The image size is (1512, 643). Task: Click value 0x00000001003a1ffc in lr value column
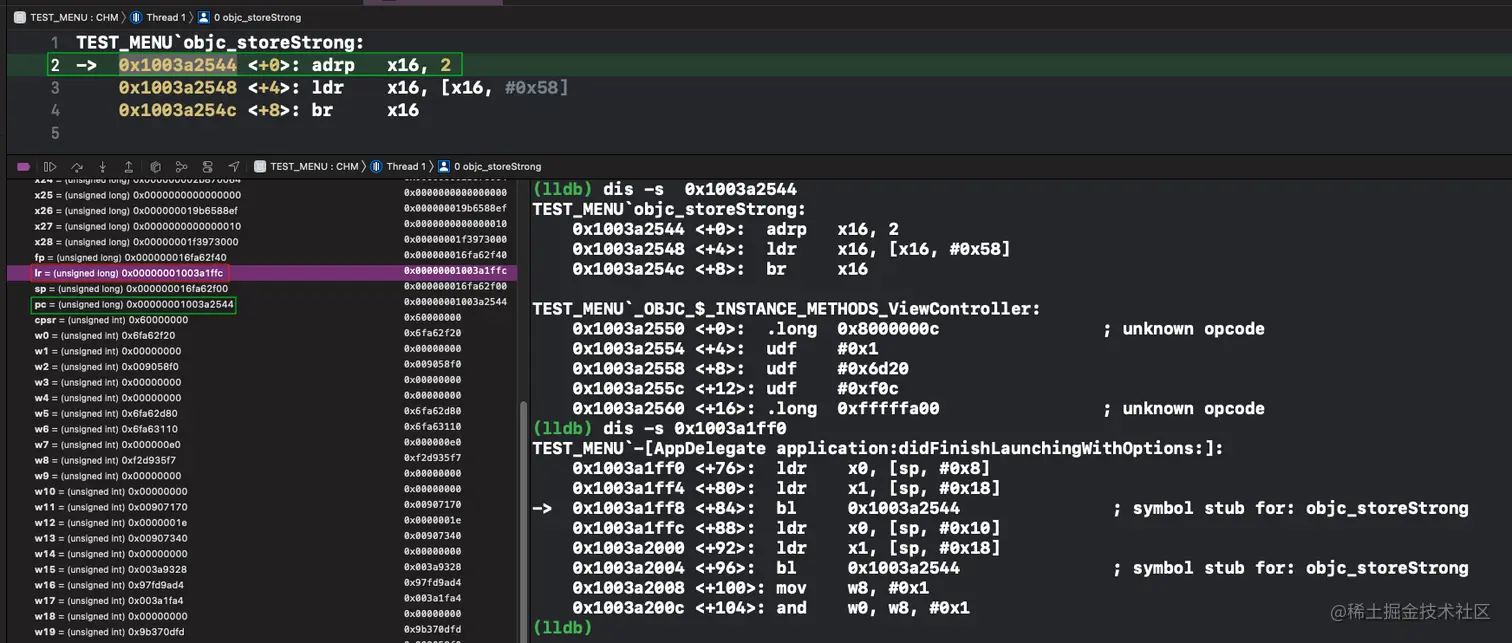click(455, 271)
